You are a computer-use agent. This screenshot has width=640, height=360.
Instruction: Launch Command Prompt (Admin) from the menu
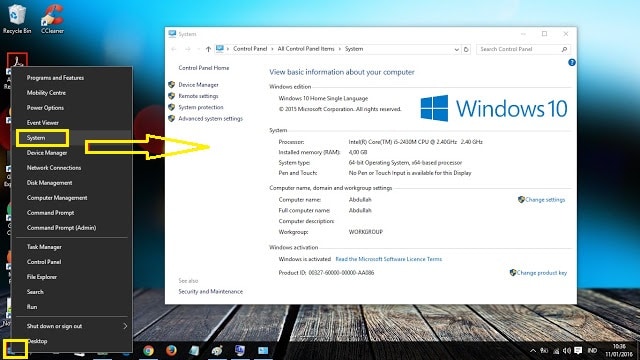click(x=62, y=228)
